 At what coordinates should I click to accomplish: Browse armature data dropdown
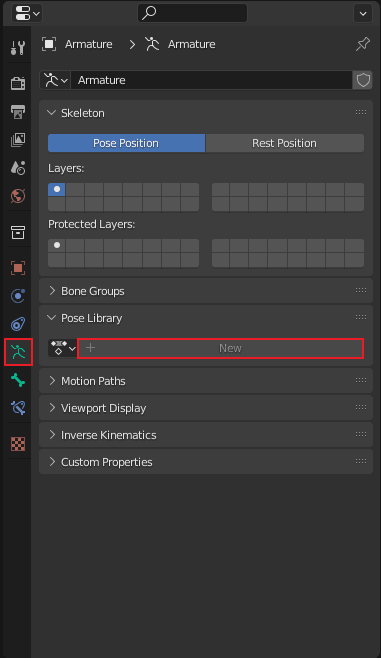(x=56, y=80)
